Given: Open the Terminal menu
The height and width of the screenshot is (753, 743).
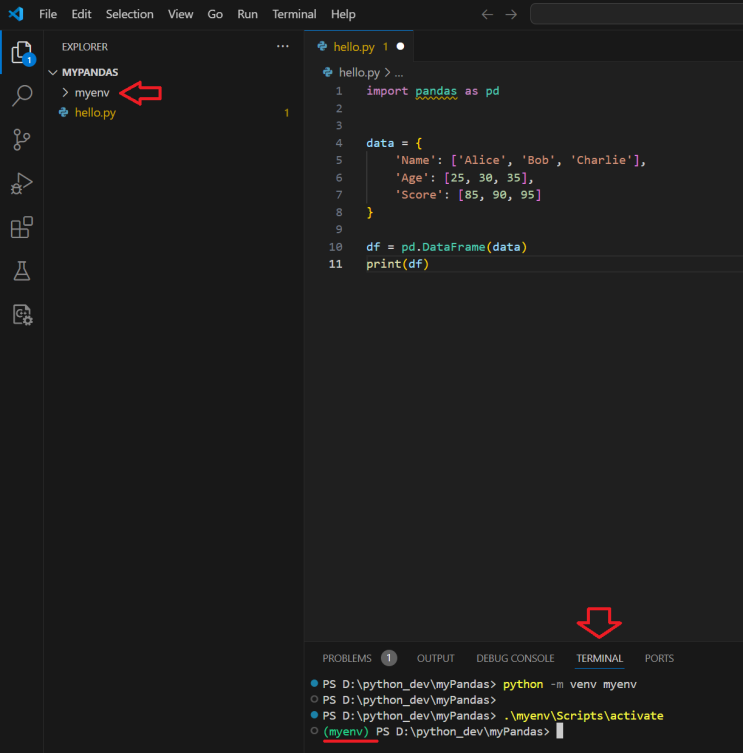Looking at the screenshot, I should pos(294,14).
